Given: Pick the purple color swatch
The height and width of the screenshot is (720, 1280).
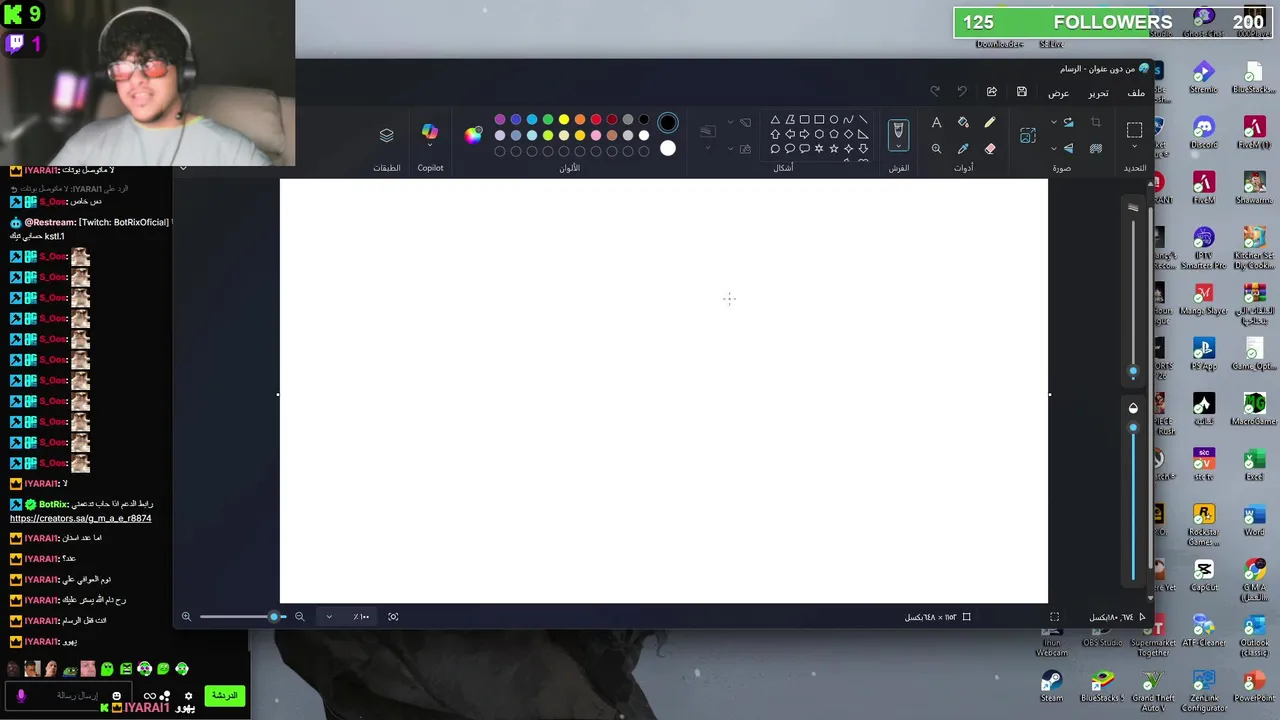Looking at the screenshot, I should pos(500,120).
